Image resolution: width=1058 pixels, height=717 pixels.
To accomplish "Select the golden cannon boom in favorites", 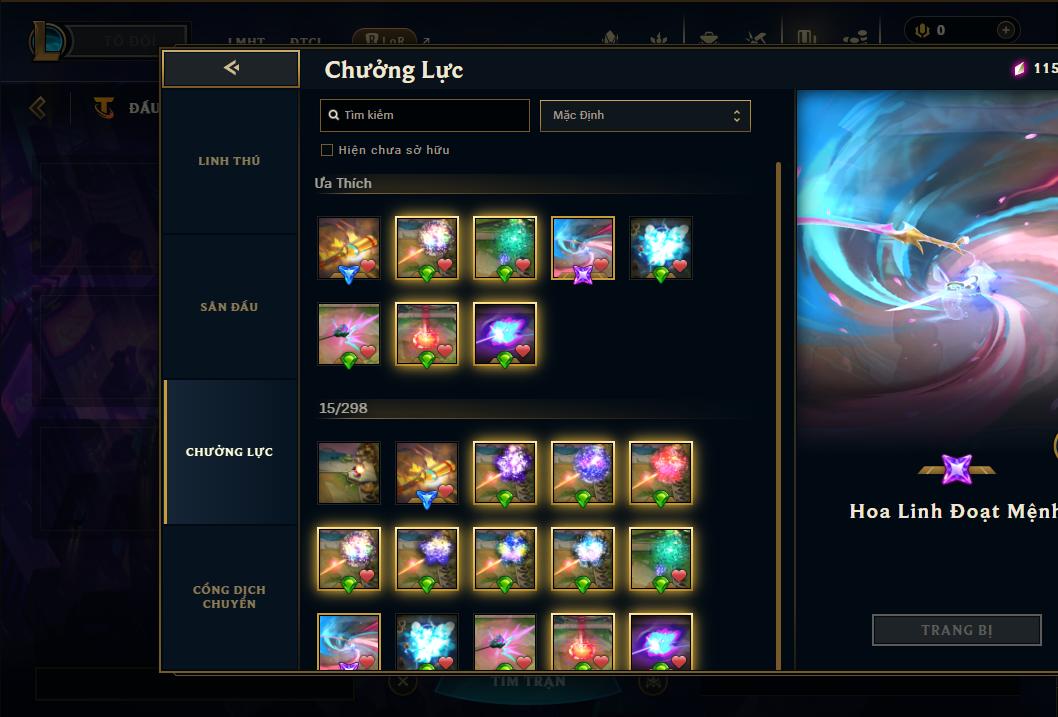I will tap(349, 248).
